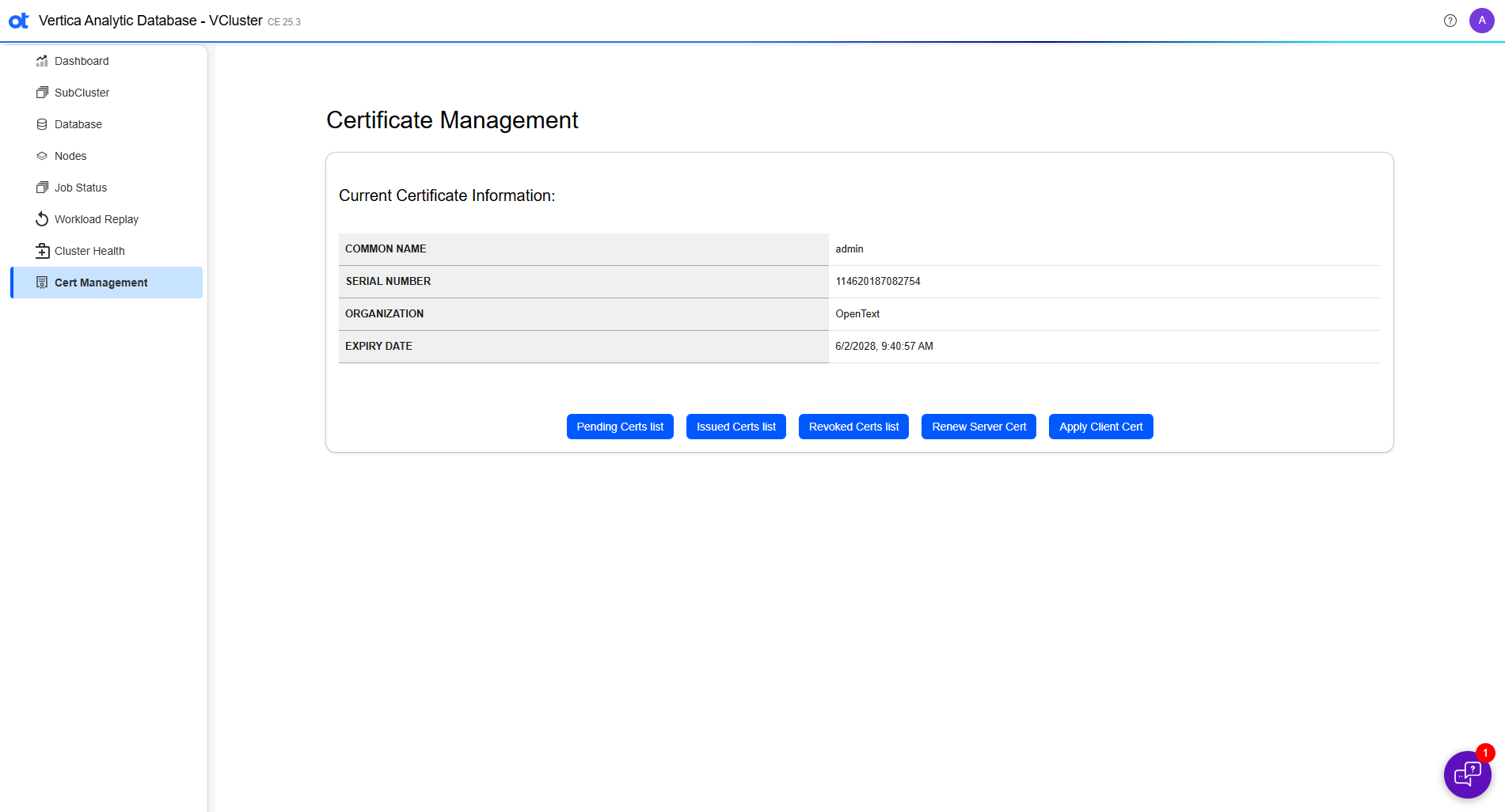Viewport: 1505px width, 812px height.
Task: Click the Nodes layers icon
Action: (42, 156)
